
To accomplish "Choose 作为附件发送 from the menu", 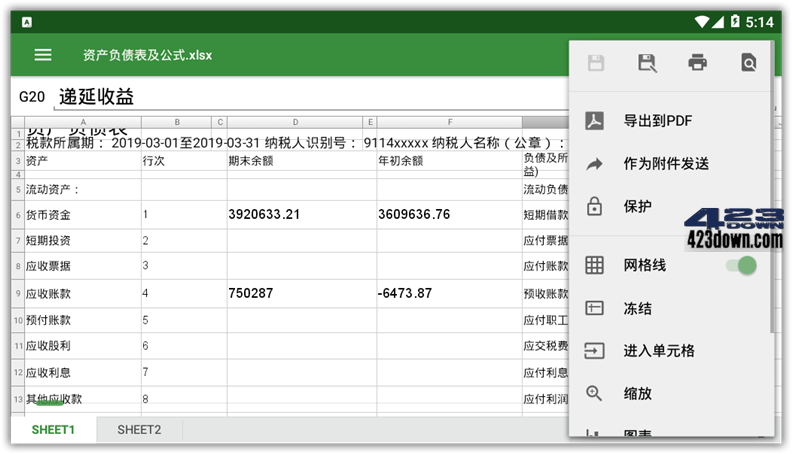I will (666, 164).
